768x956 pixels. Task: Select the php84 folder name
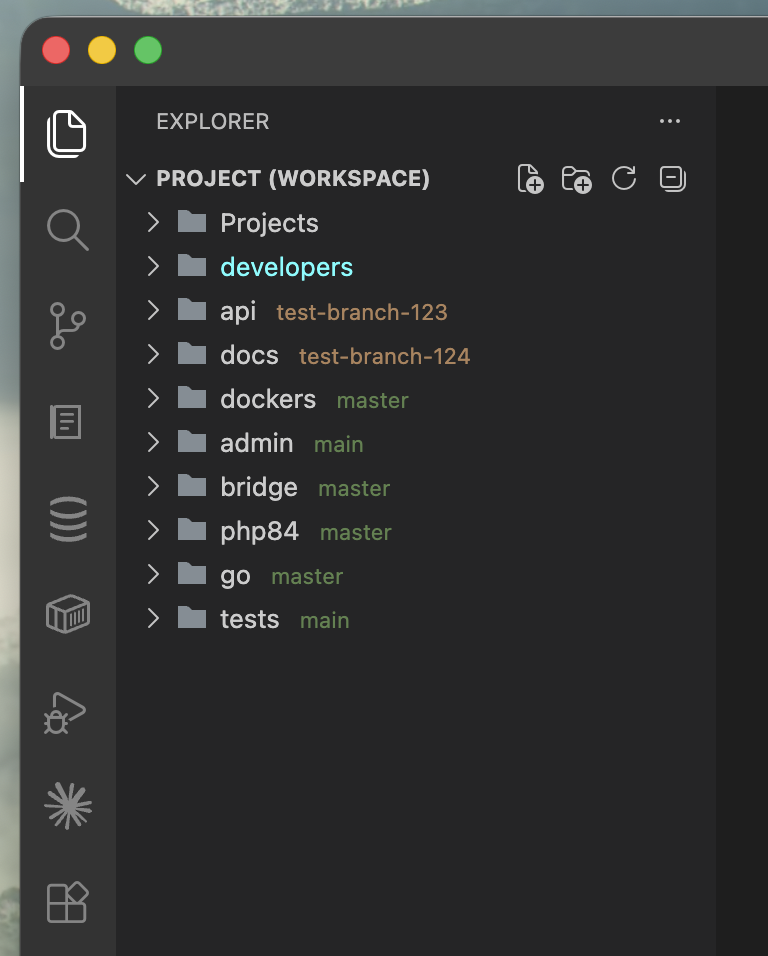(x=260, y=532)
